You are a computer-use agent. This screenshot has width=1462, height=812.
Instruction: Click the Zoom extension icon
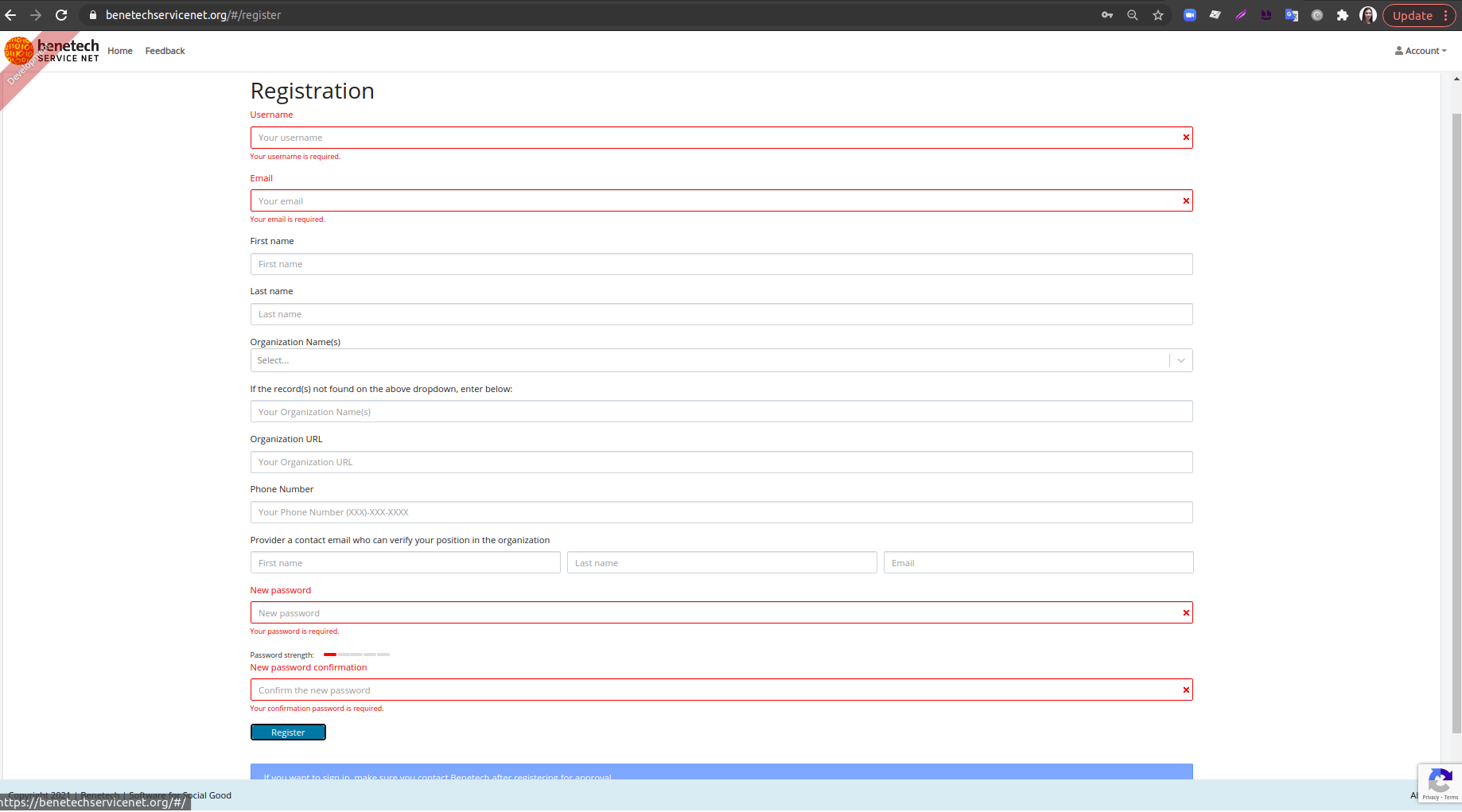(1190, 14)
